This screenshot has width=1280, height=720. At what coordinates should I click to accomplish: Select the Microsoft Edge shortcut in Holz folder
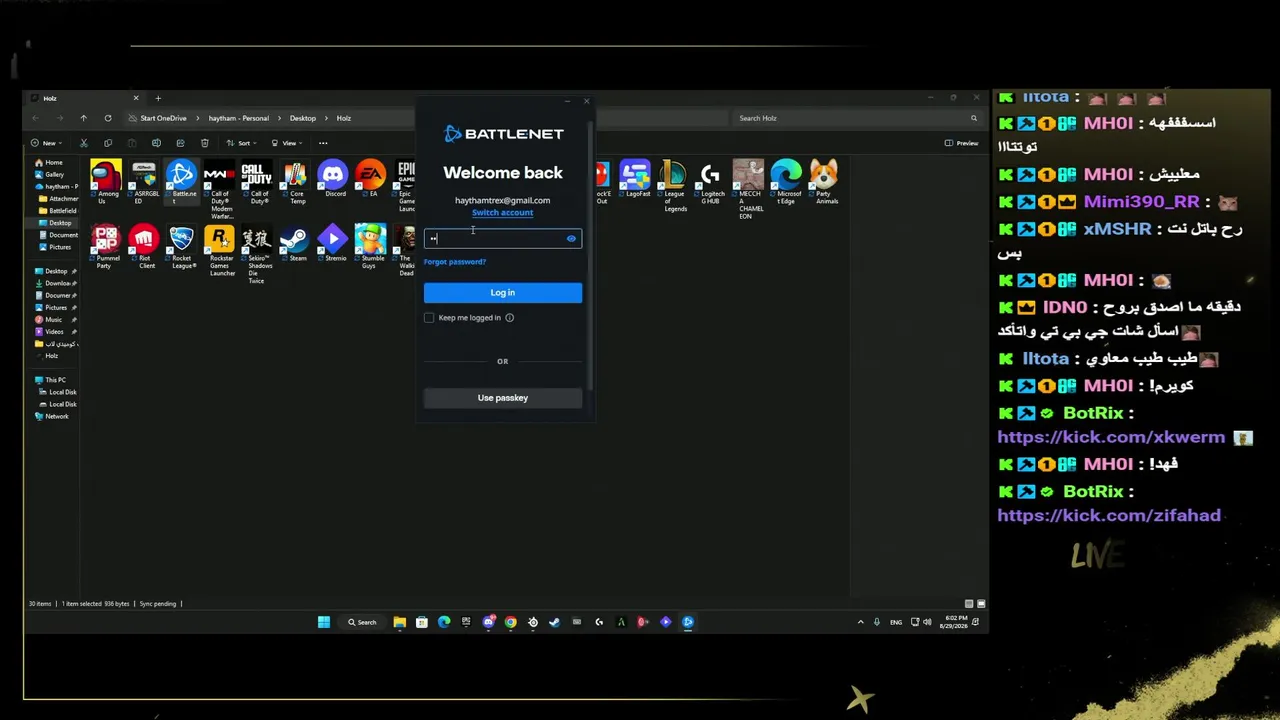click(x=786, y=174)
